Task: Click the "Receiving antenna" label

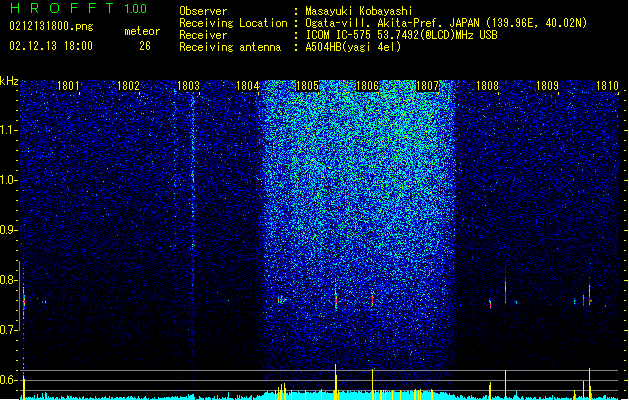Action: click(x=230, y=47)
